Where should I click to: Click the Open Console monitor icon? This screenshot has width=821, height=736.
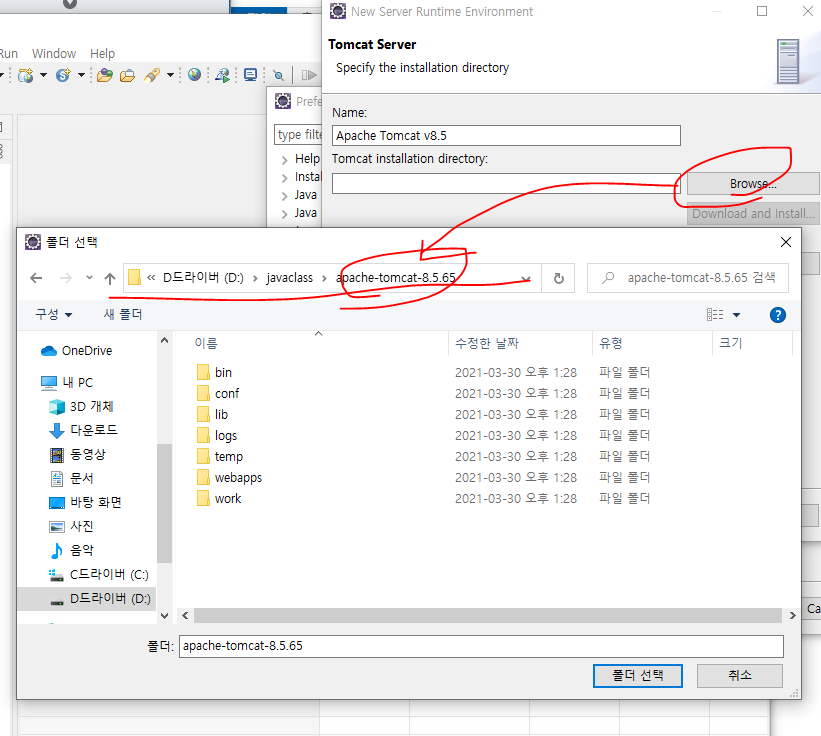(251, 75)
